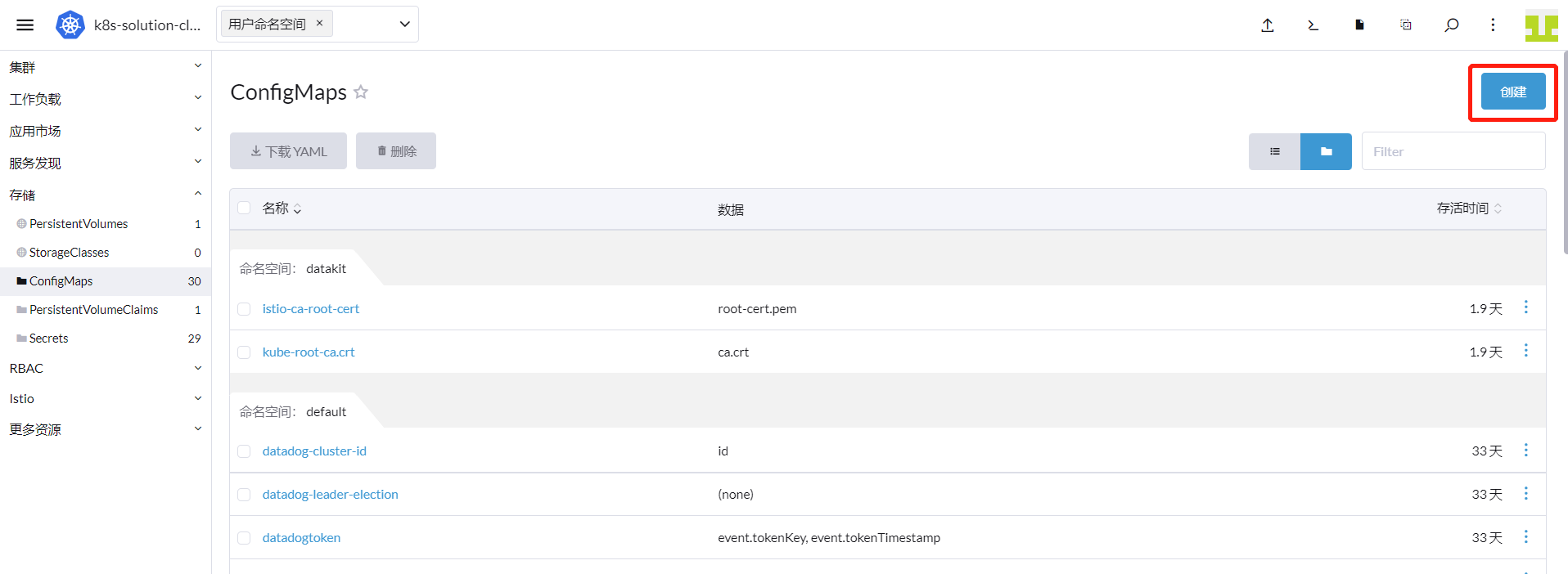Open the kube-root-ca.crt ConfigMap link
Screen dimensions: 1568x574
[309, 352]
